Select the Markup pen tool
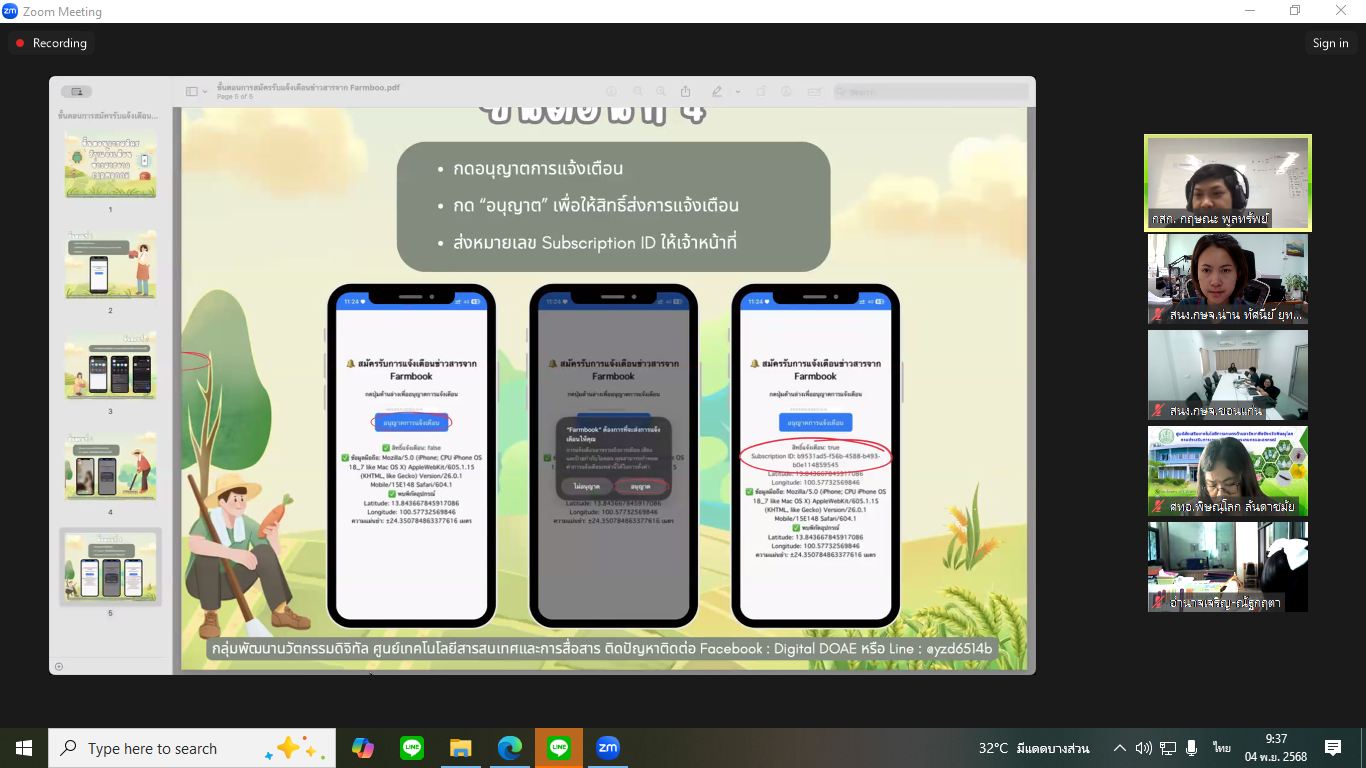1366x768 pixels. pos(717,91)
